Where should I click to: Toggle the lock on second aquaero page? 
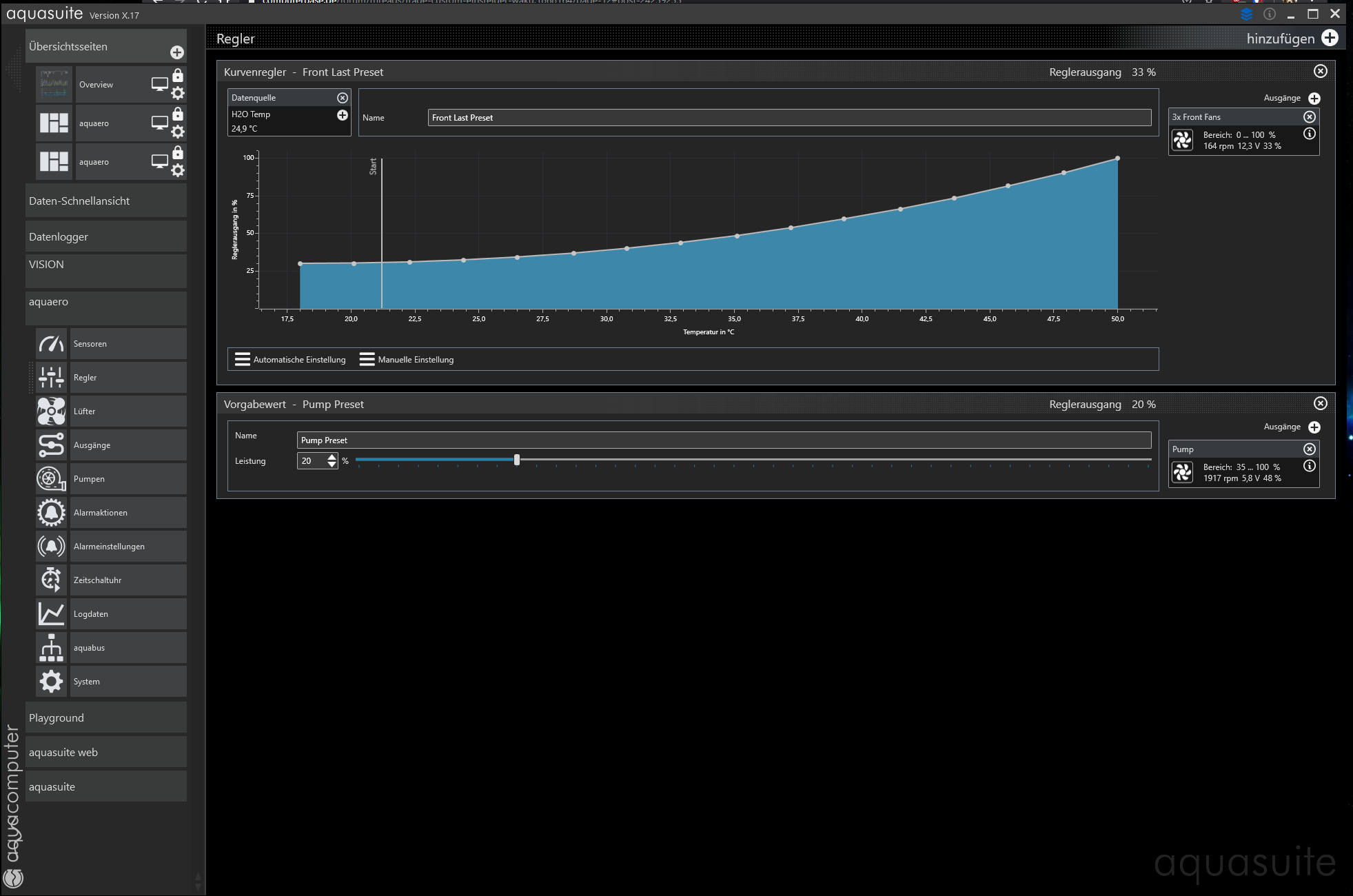[178, 152]
